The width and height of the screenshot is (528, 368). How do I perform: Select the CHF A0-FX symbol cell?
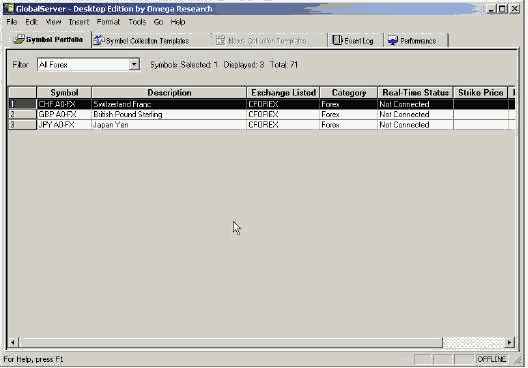point(64,104)
